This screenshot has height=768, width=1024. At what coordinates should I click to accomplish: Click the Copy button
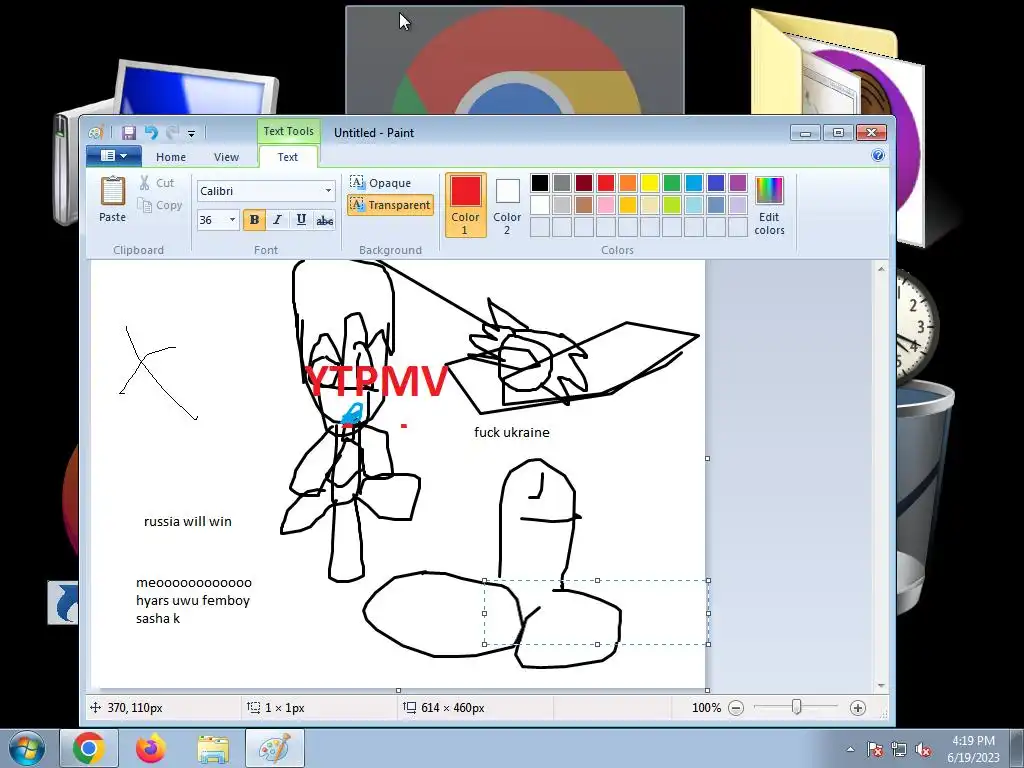click(159, 205)
